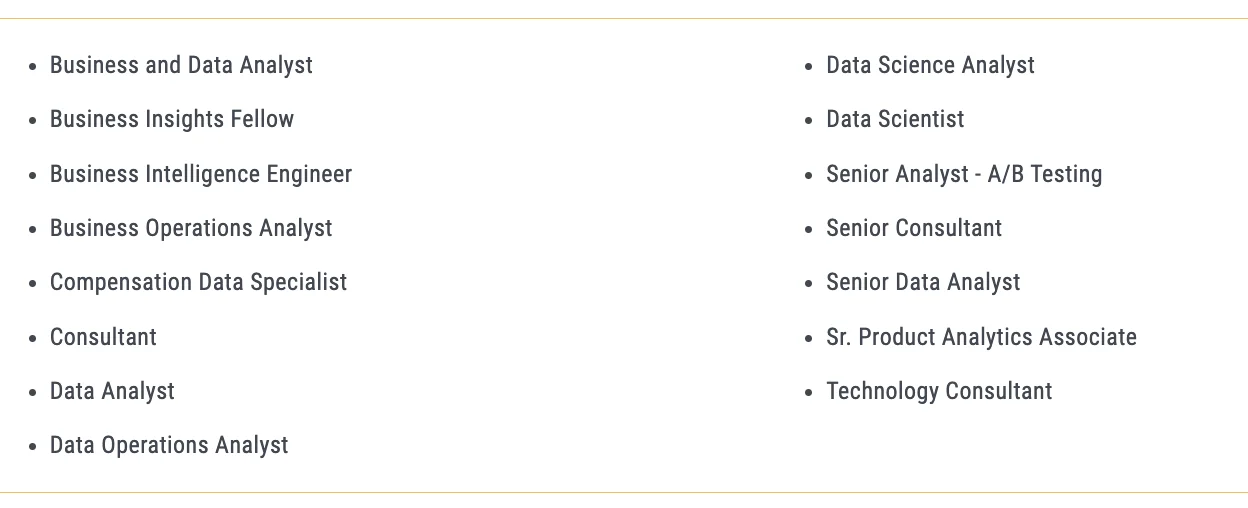The image size is (1248, 508).
Task: Click the bullet beside Data Operations Analyst
Action: point(33,447)
